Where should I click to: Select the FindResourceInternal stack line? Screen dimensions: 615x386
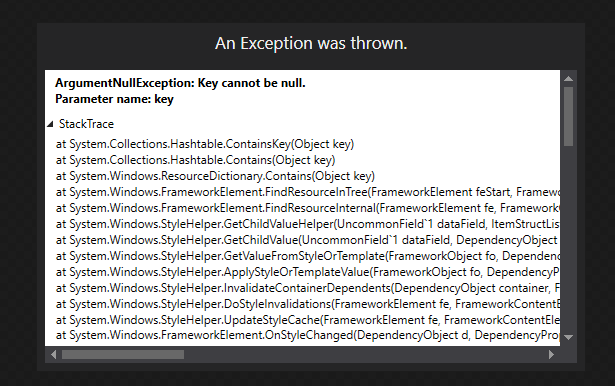click(x=308, y=208)
